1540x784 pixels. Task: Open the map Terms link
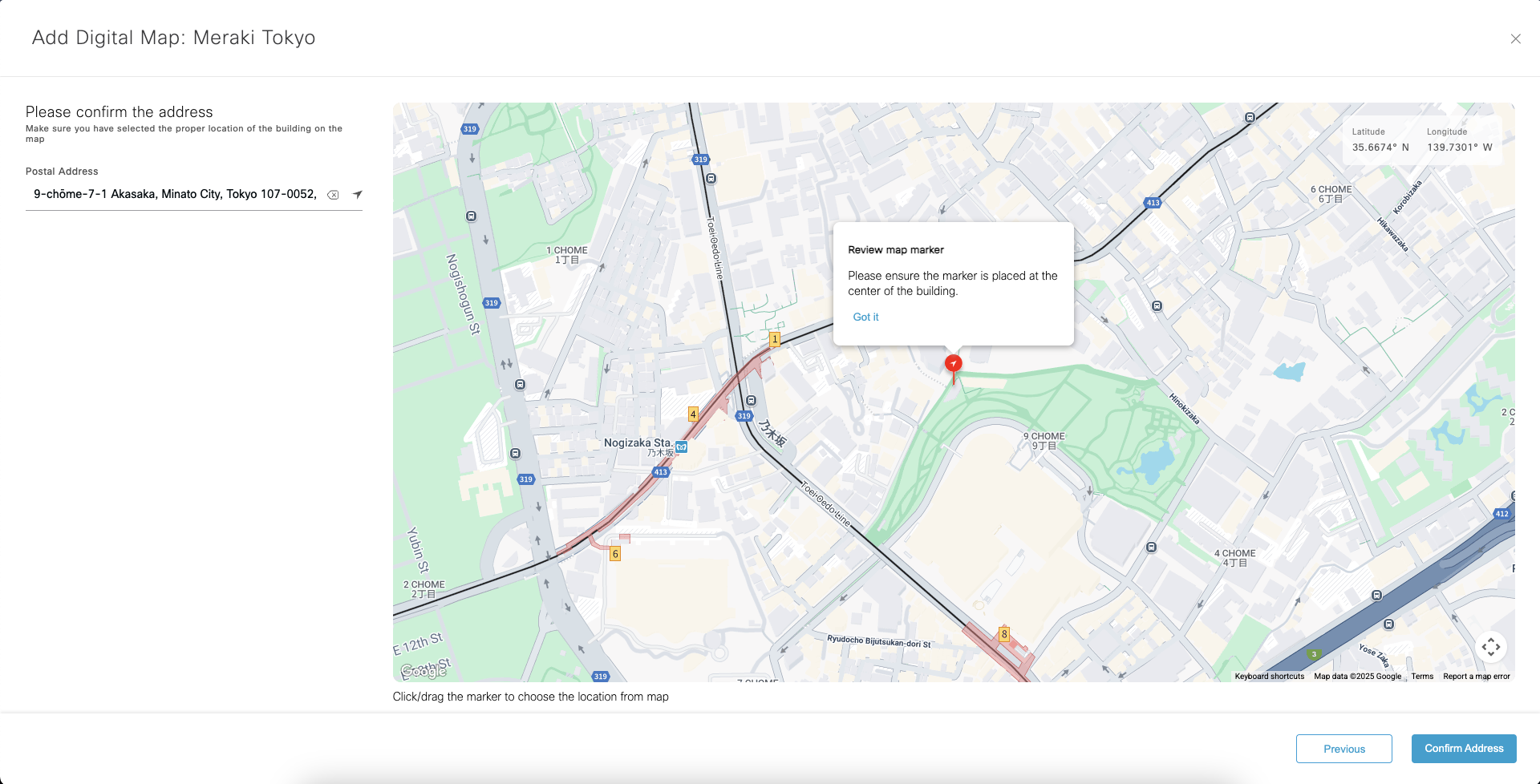pos(1421,677)
